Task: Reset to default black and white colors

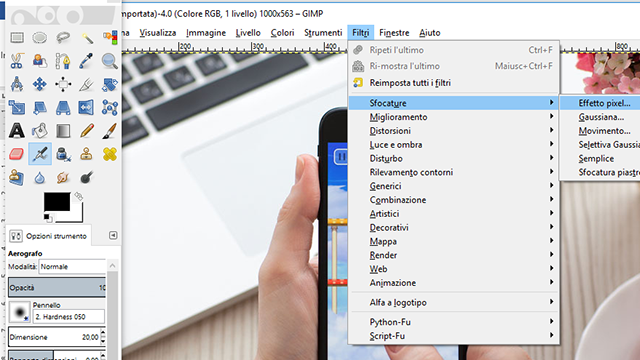Action: (x=47, y=218)
